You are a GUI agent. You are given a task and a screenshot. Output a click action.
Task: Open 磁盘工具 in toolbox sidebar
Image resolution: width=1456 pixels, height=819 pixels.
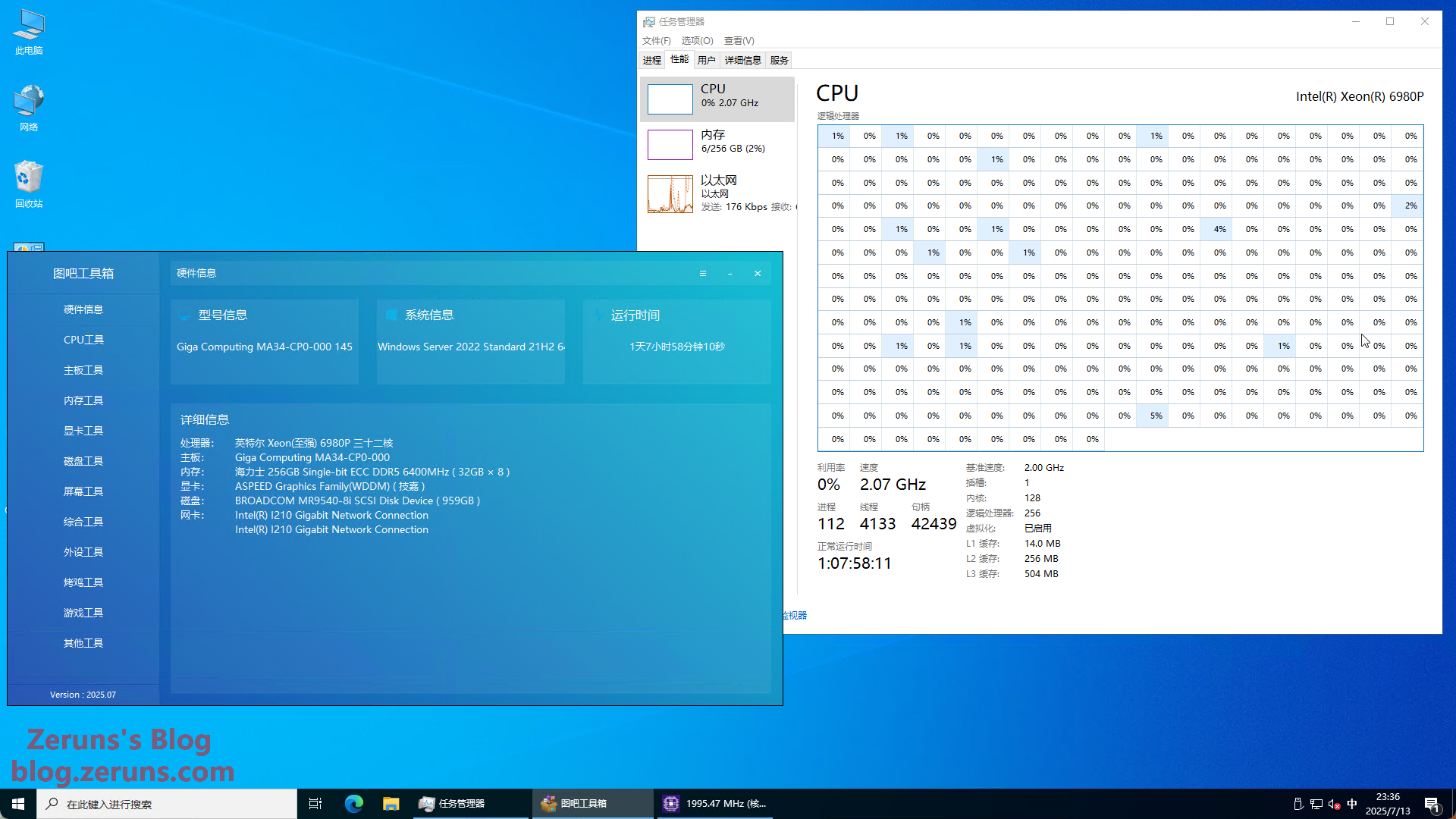pyautogui.click(x=83, y=461)
